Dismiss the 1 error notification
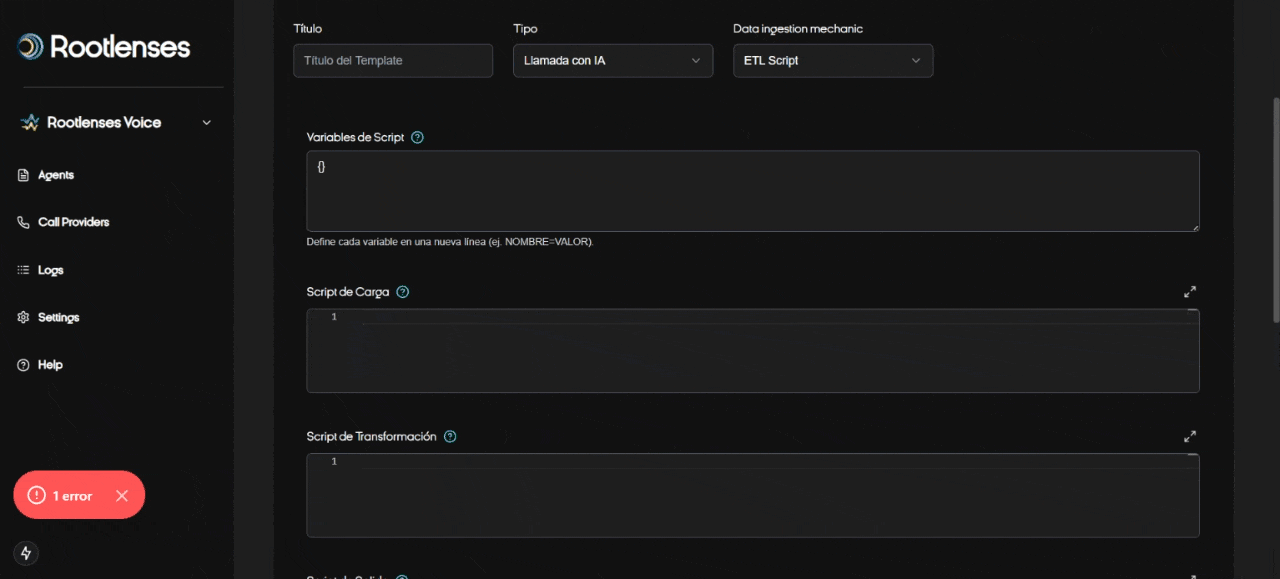 122,495
